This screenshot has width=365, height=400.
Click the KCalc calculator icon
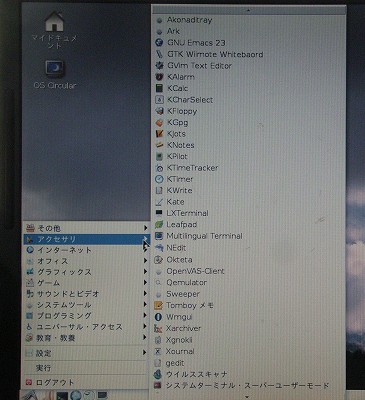pos(159,88)
